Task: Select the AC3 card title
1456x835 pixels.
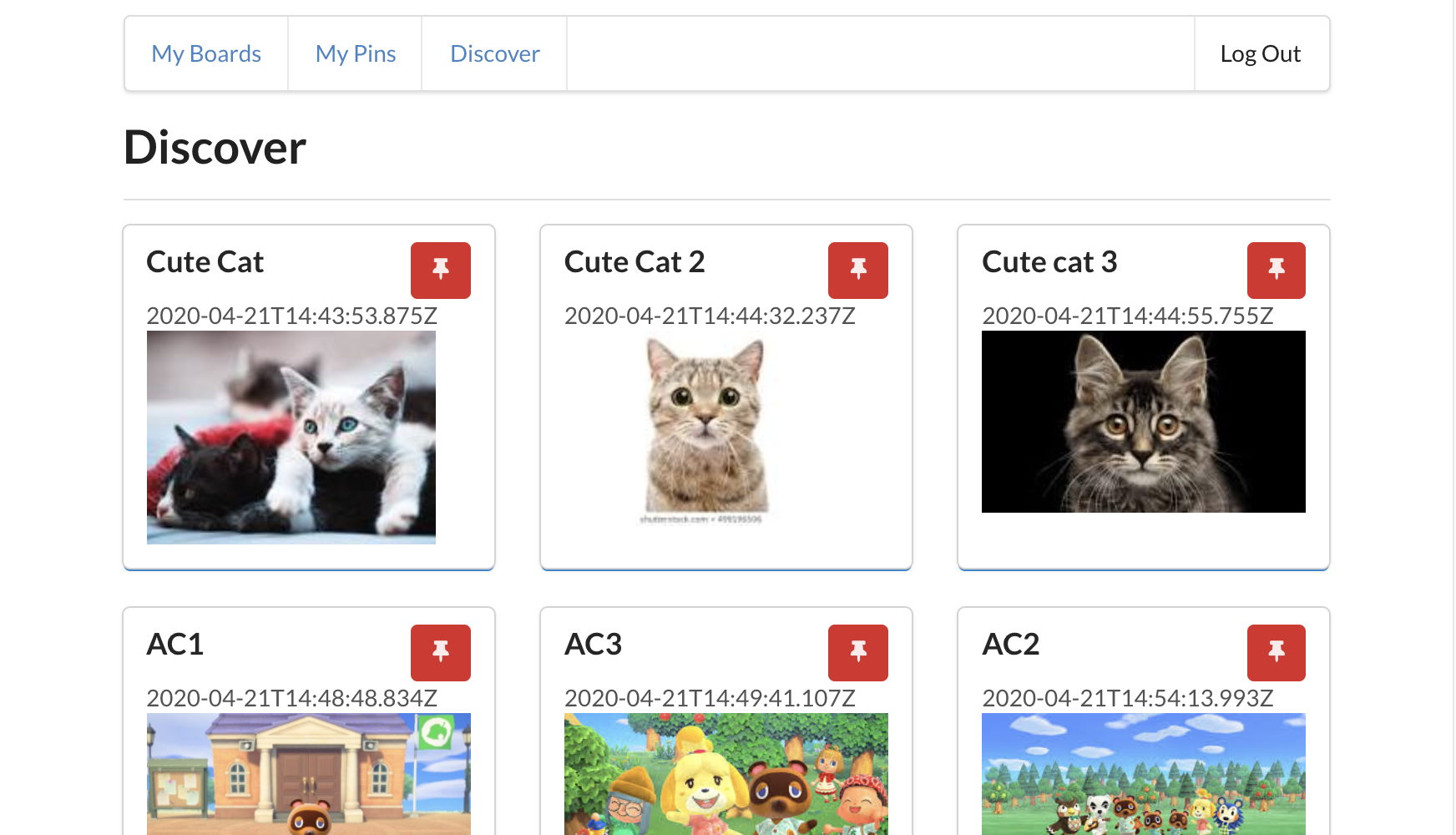Action: [x=594, y=645]
